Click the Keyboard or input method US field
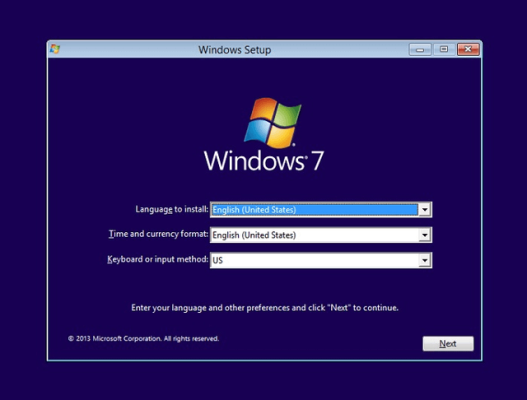527x400 pixels. [321, 260]
